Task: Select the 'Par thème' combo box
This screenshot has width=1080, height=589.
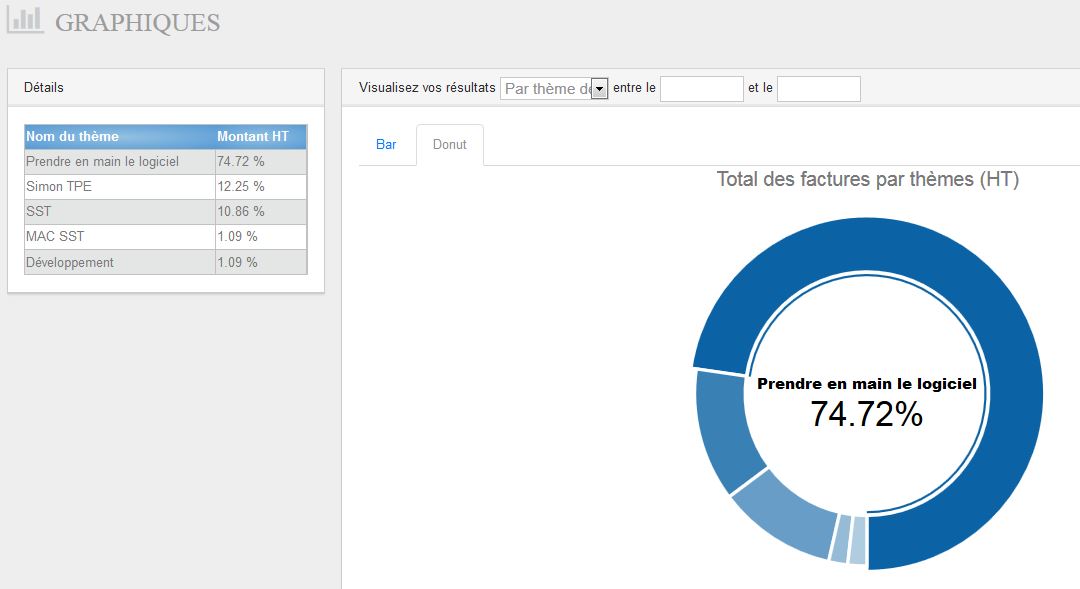Action: click(554, 89)
